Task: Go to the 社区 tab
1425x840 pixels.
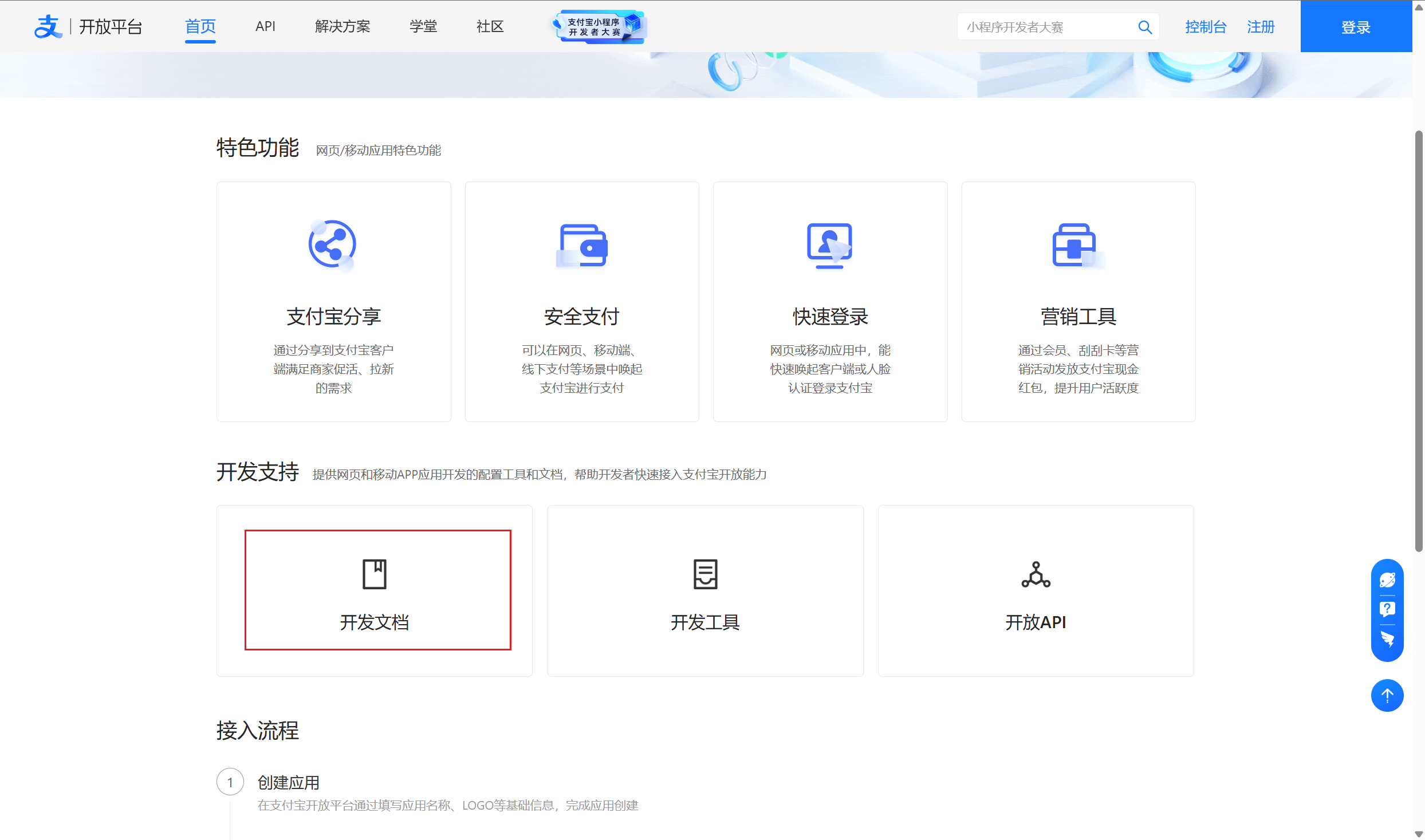Action: 490,26
